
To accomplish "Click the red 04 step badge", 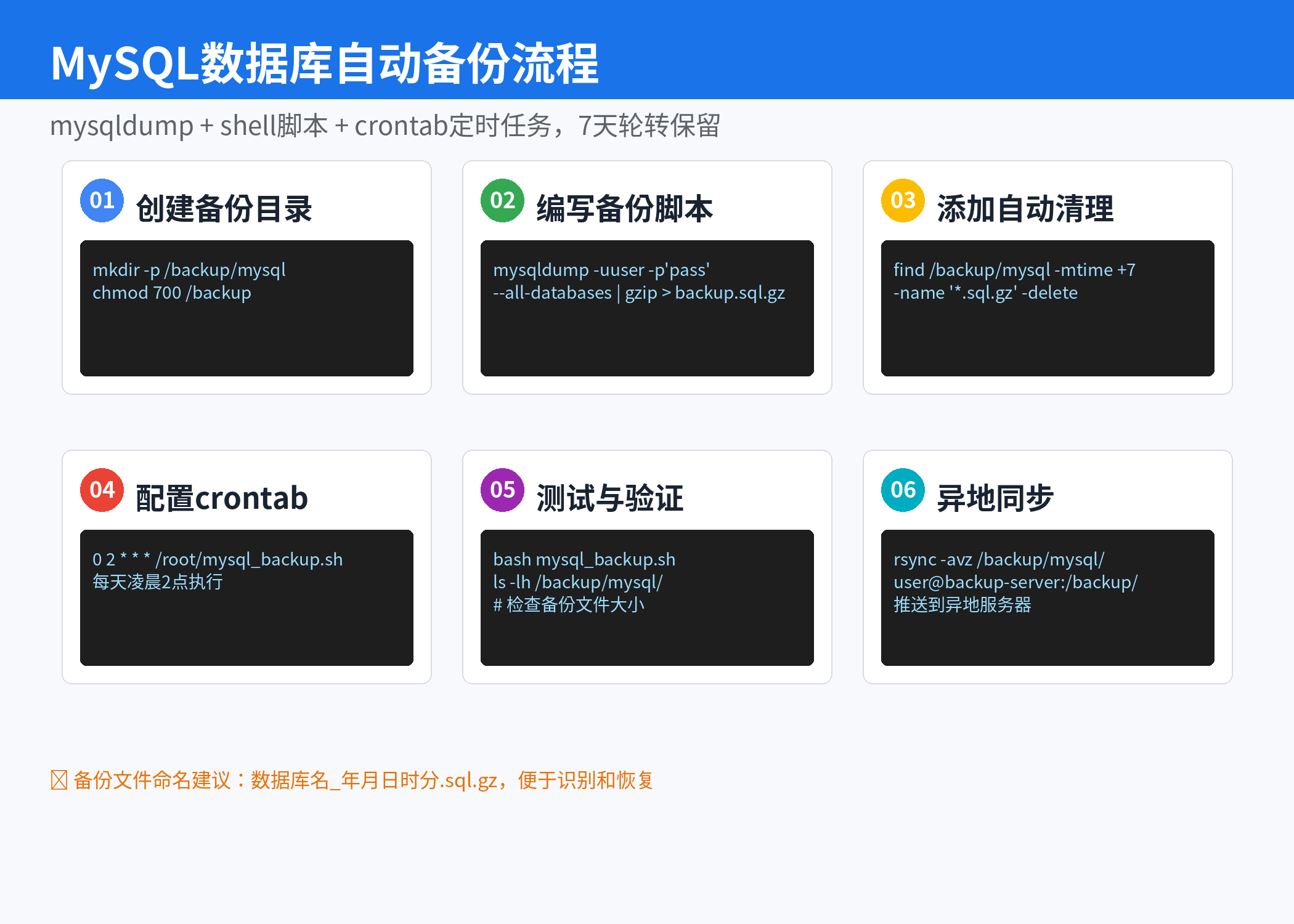I will point(102,490).
